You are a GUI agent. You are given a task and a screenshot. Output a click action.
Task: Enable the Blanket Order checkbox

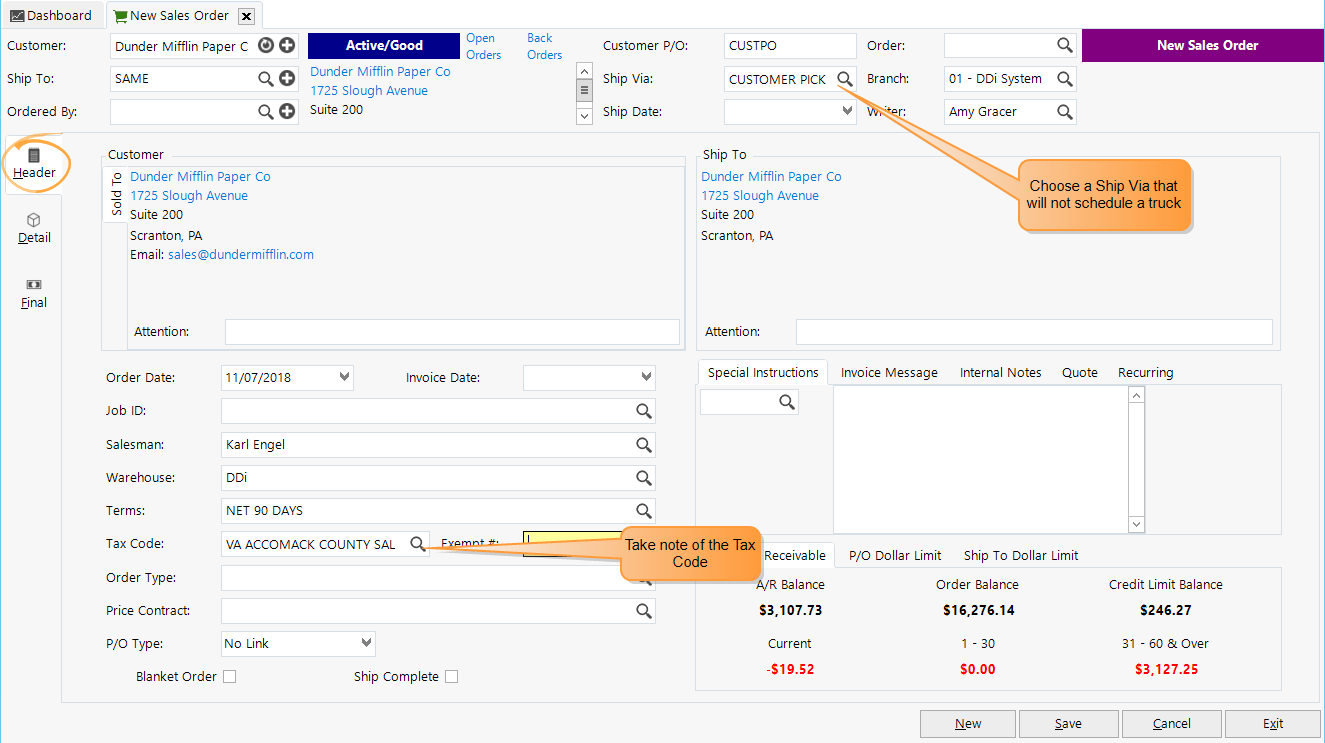point(229,676)
